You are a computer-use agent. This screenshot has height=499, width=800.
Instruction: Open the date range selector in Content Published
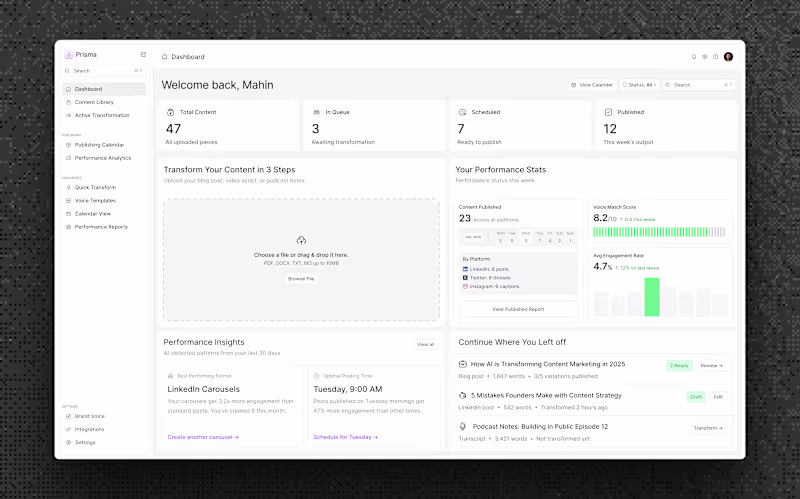[x=473, y=237]
